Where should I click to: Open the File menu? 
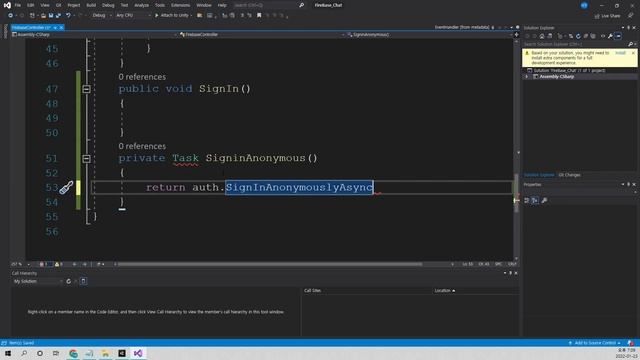pos(18,5)
